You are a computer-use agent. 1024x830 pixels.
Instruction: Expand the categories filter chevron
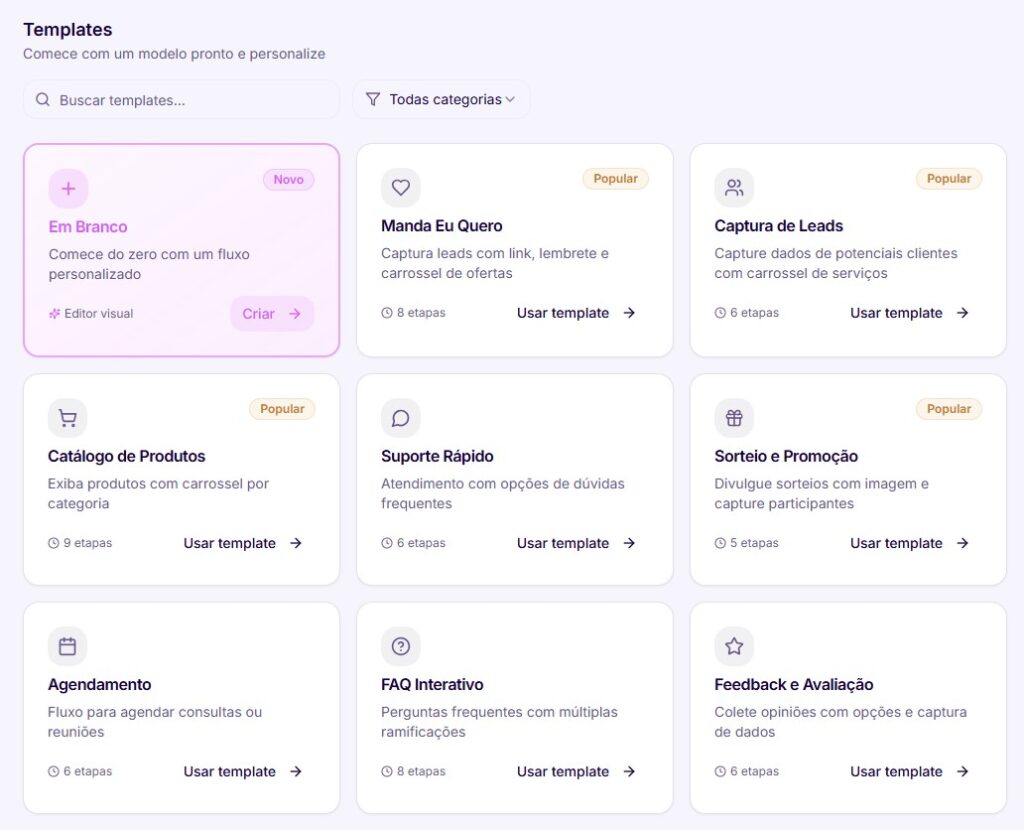511,100
